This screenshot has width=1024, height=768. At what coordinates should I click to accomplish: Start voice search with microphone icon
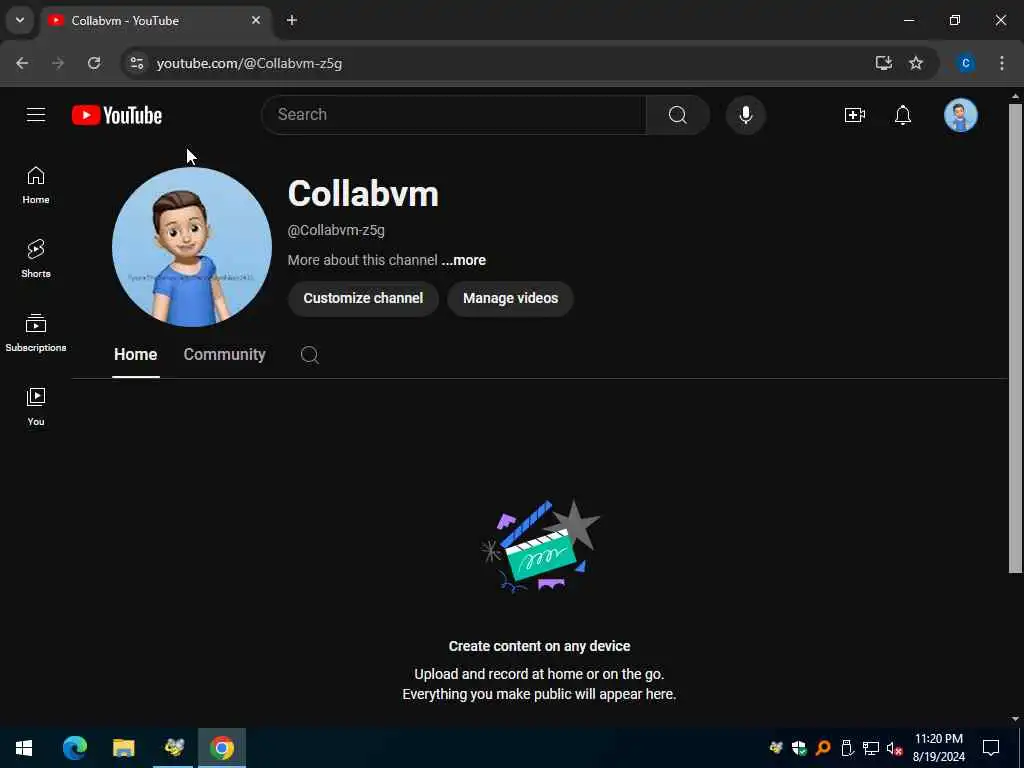(745, 115)
